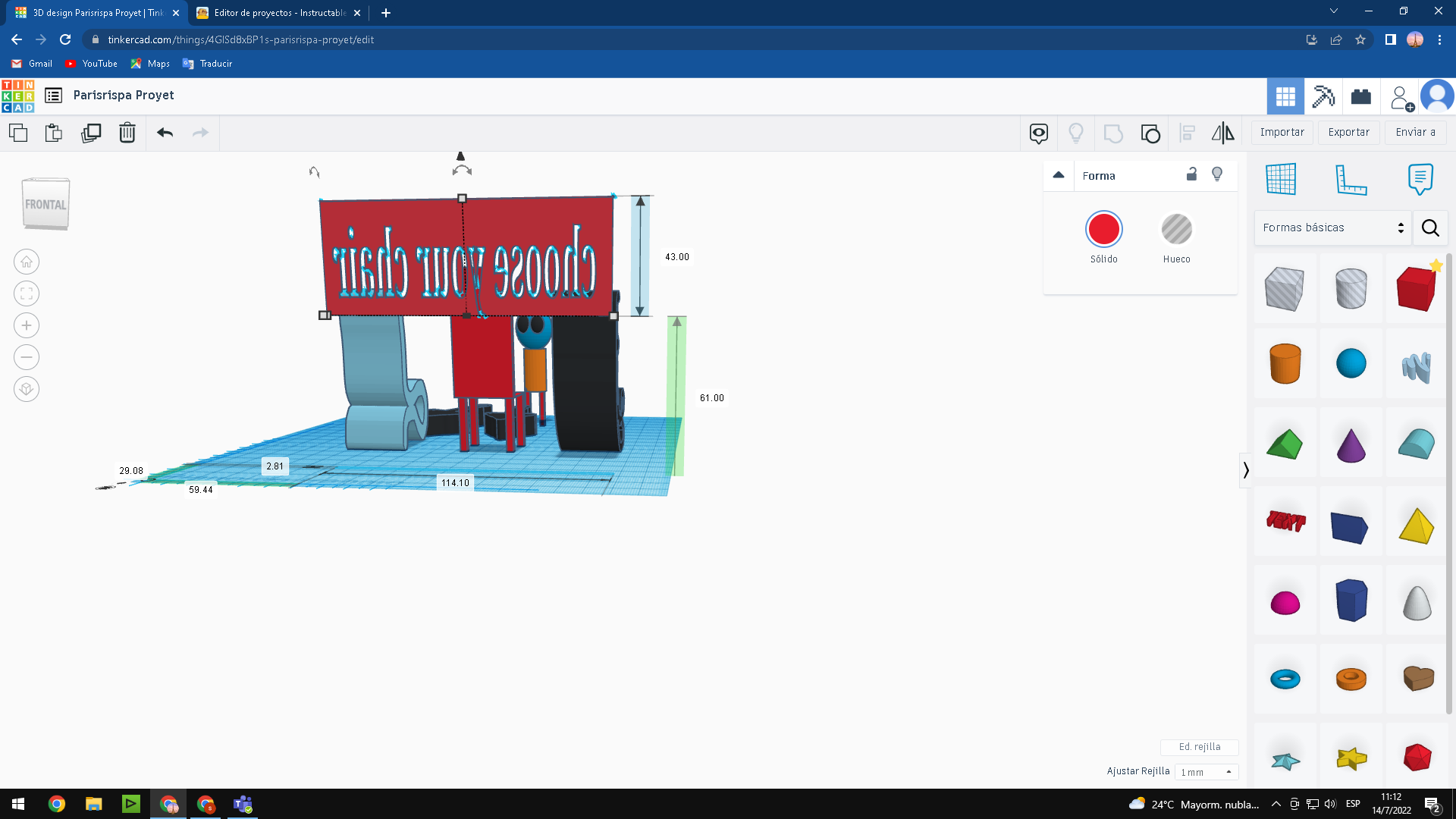
Task: Click the red Sólido color swatch
Action: click(1103, 229)
